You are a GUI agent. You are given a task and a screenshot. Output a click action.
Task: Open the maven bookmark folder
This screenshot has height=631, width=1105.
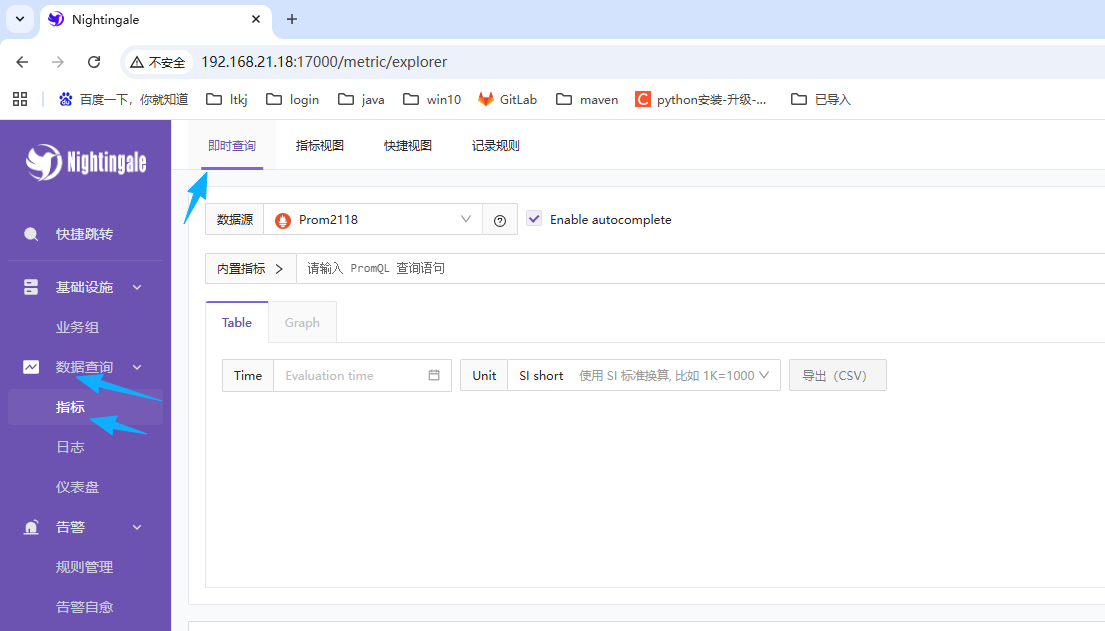click(587, 99)
